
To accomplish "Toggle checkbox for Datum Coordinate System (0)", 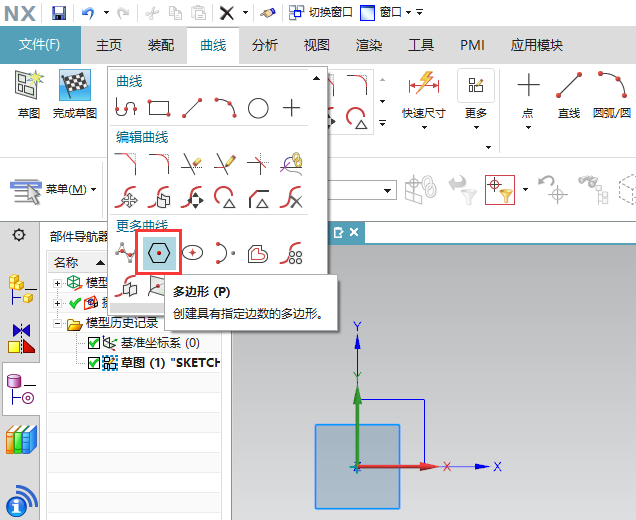I will [x=94, y=343].
